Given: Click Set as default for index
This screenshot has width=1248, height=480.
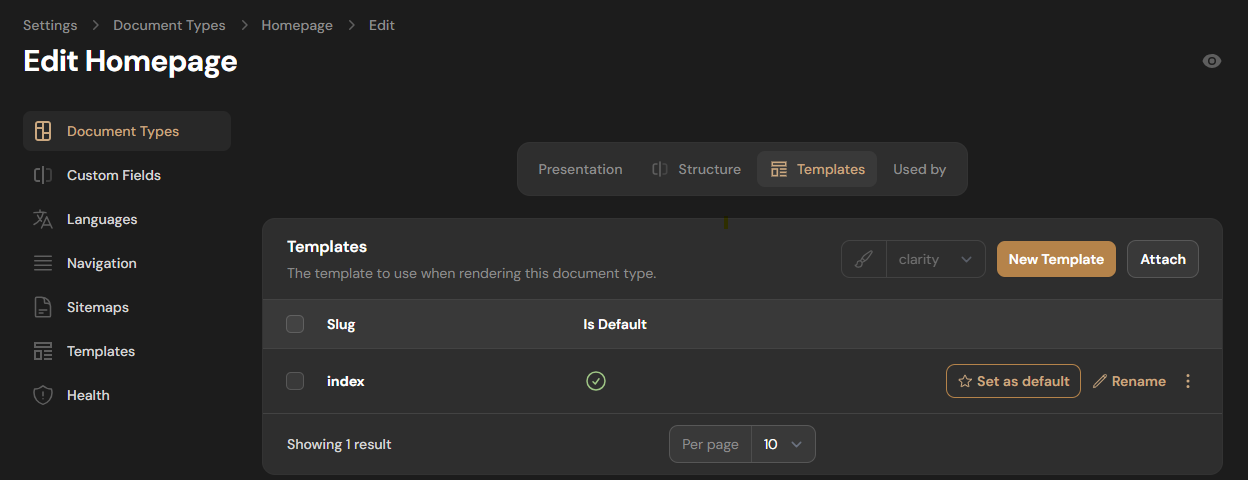Looking at the screenshot, I should [x=1013, y=381].
